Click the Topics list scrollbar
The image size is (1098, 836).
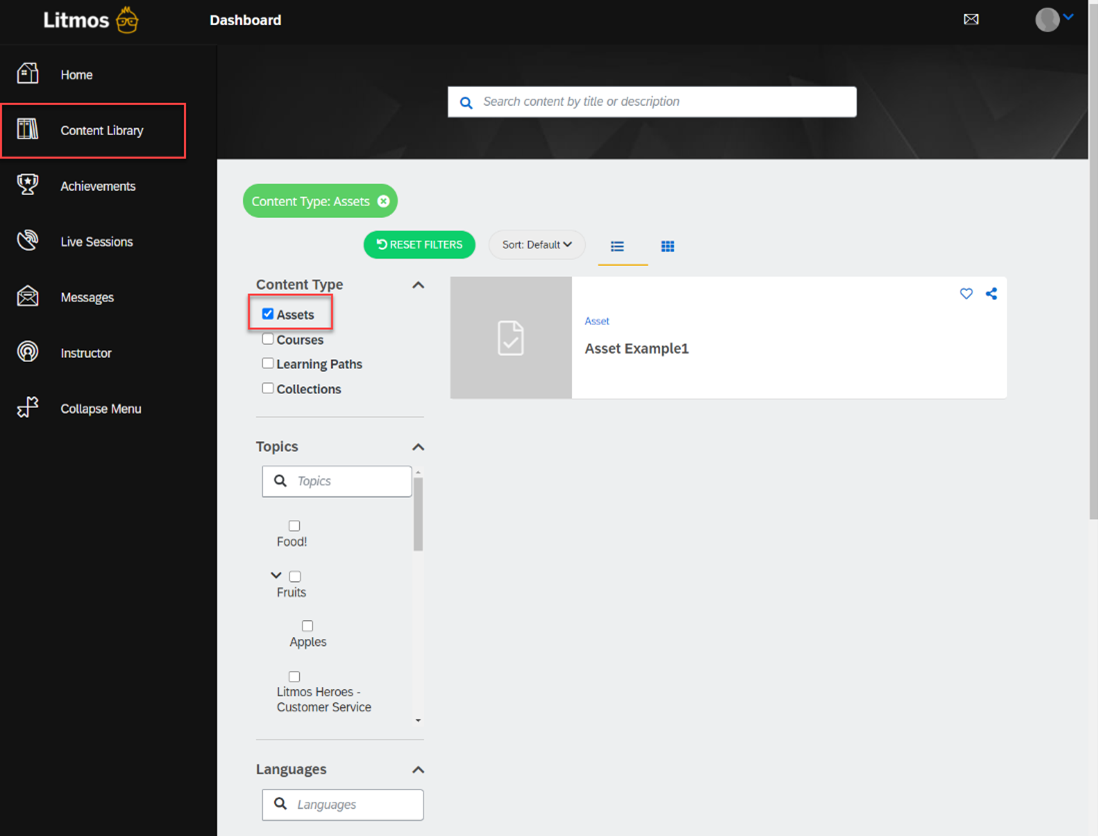click(418, 514)
